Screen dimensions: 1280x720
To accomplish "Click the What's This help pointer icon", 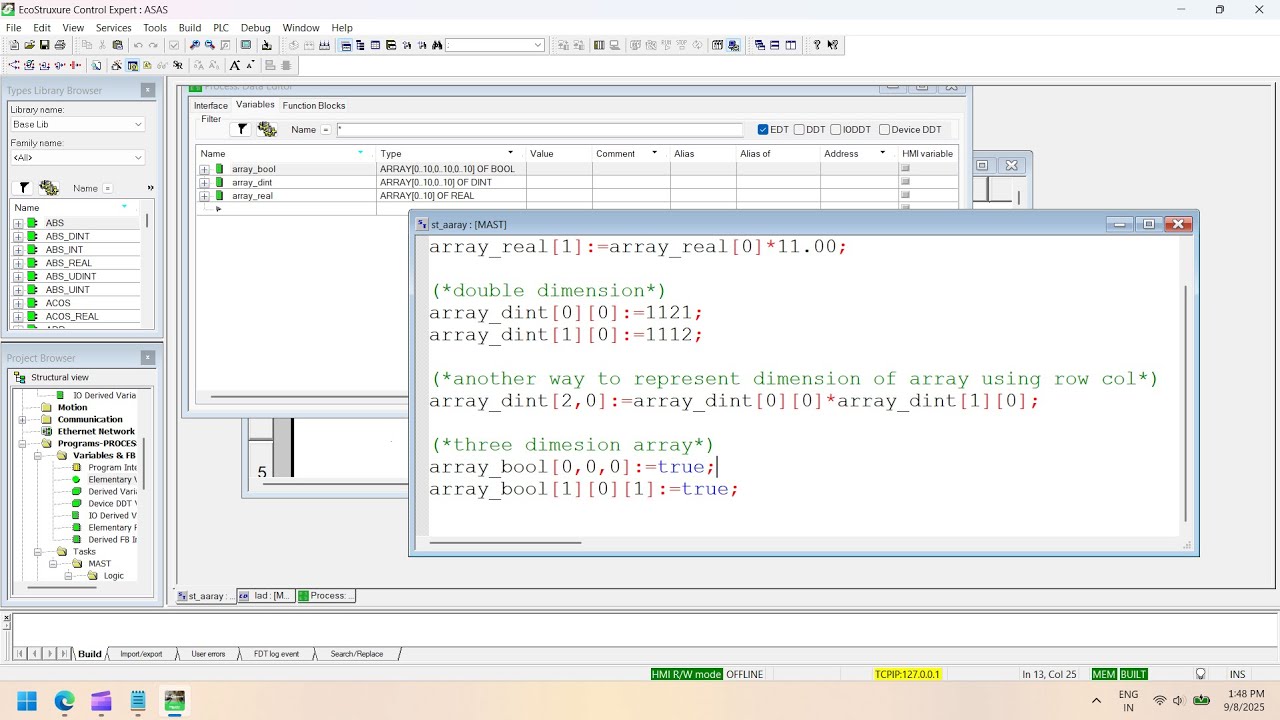I will [x=832, y=45].
